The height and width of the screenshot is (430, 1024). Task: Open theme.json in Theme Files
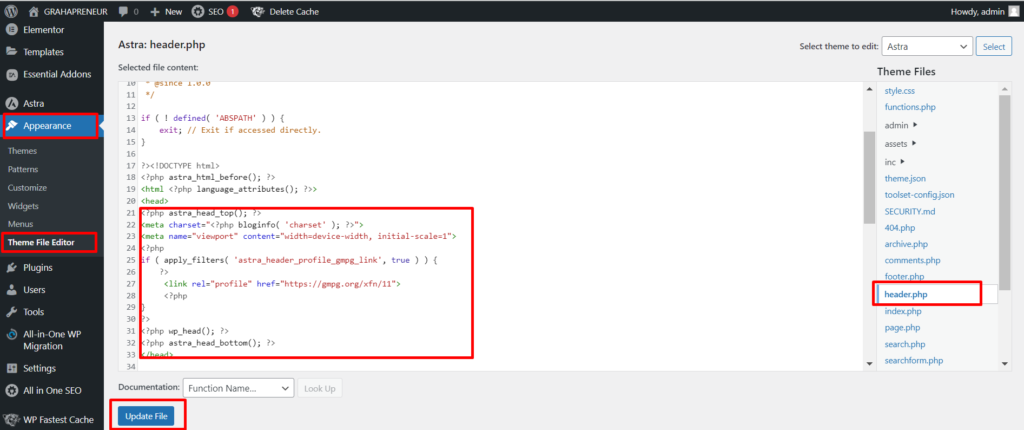(x=905, y=178)
